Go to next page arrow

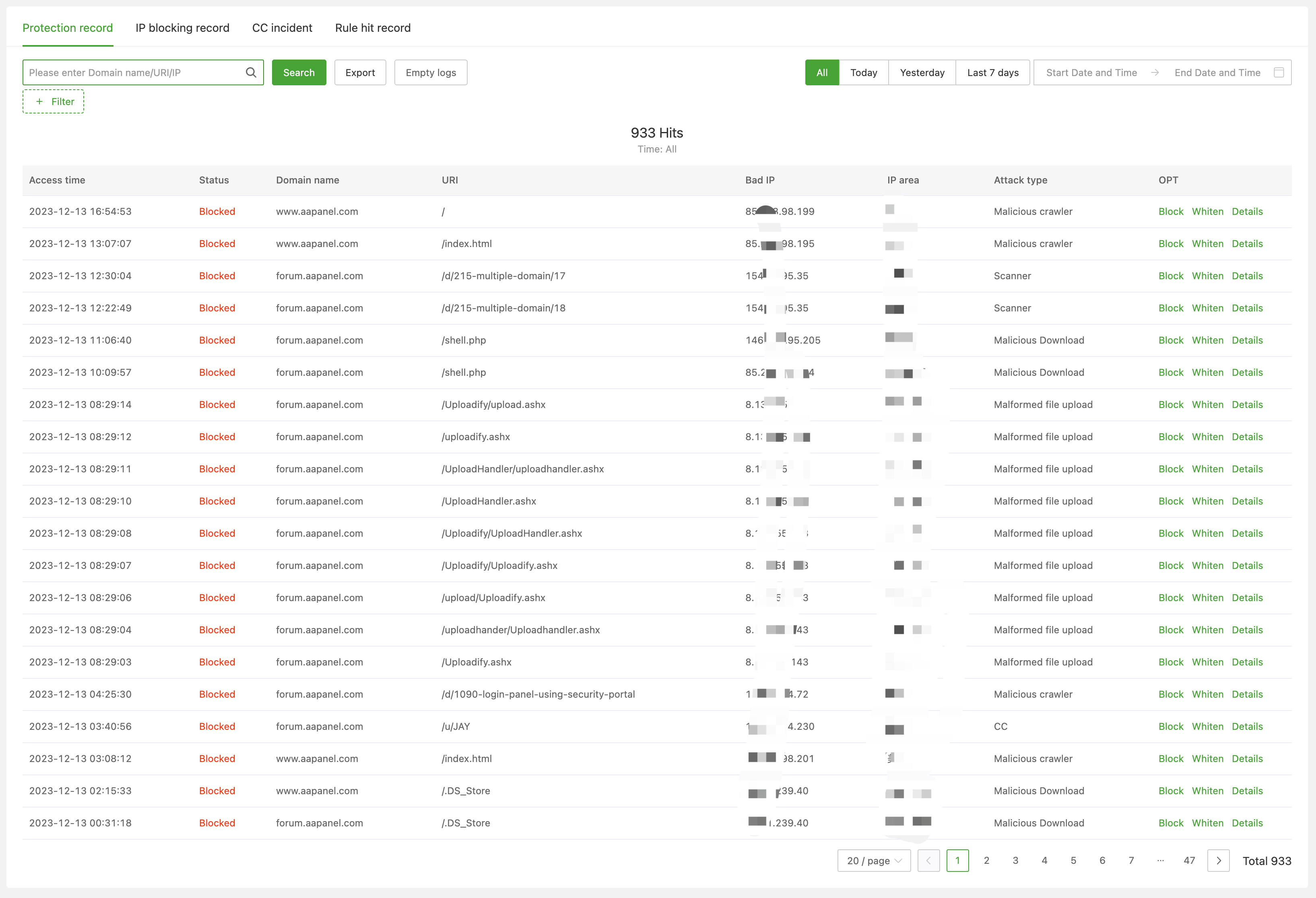[x=1219, y=861]
